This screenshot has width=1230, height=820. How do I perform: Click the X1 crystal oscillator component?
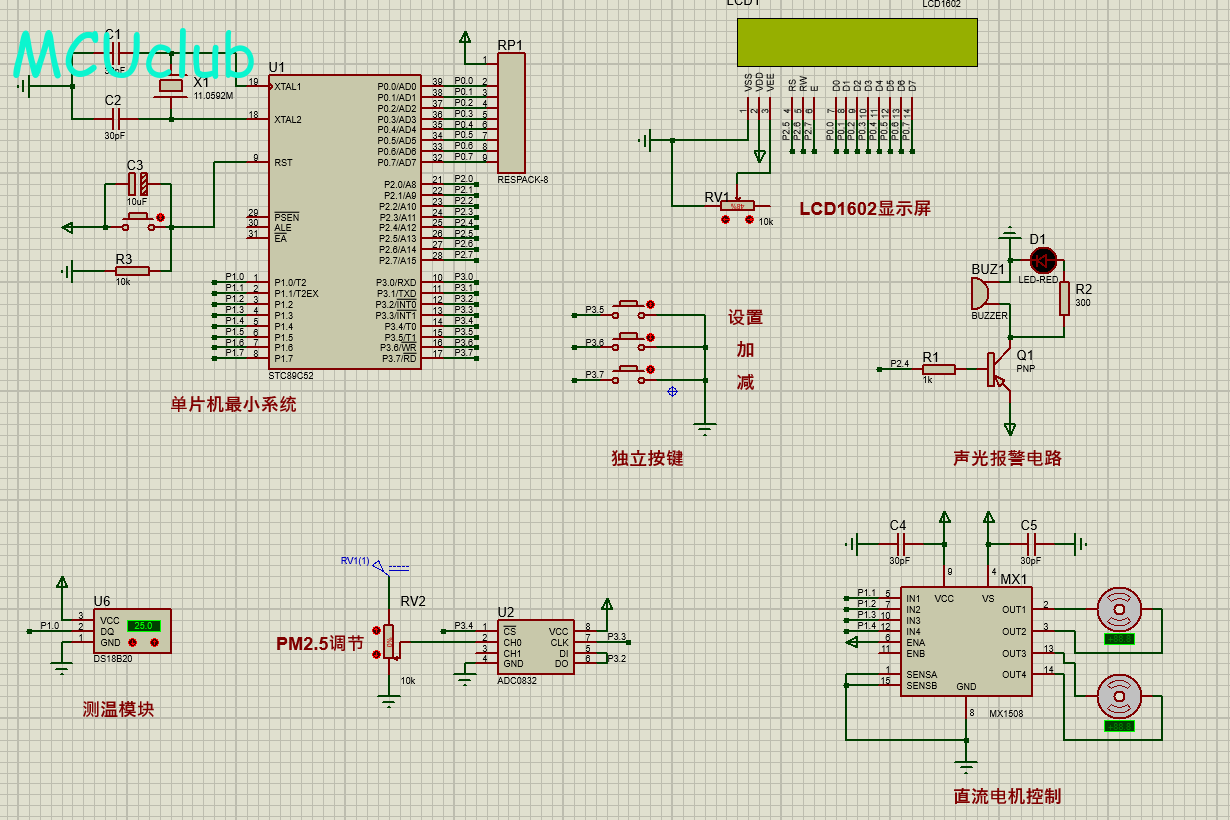click(x=171, y=86)
